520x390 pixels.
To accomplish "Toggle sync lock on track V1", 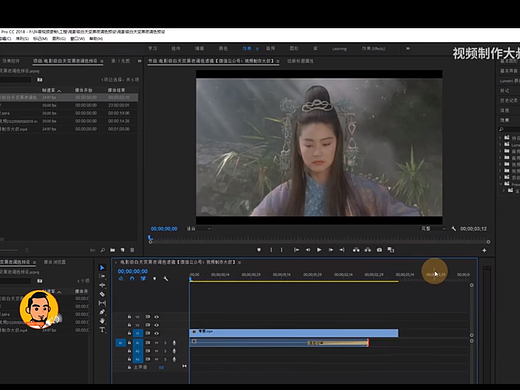I will tap(147, 333).
